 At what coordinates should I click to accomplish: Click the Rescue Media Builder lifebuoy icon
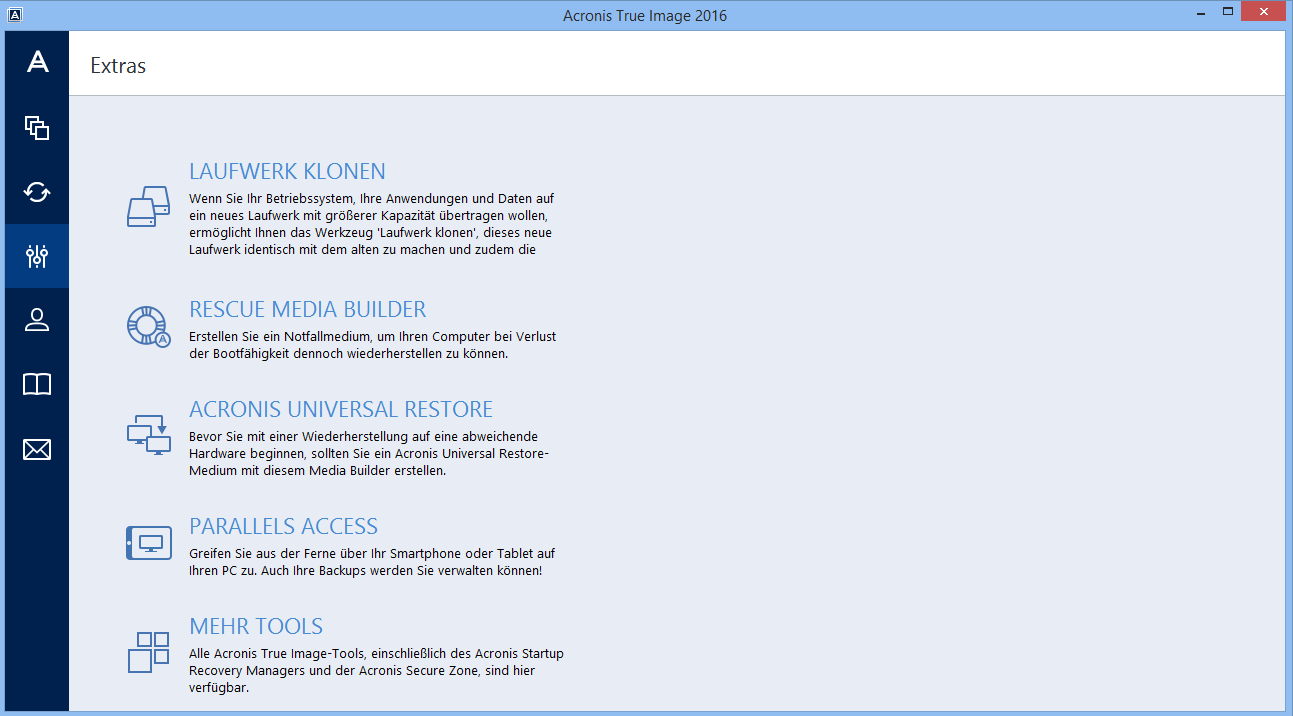click(149, 326)
